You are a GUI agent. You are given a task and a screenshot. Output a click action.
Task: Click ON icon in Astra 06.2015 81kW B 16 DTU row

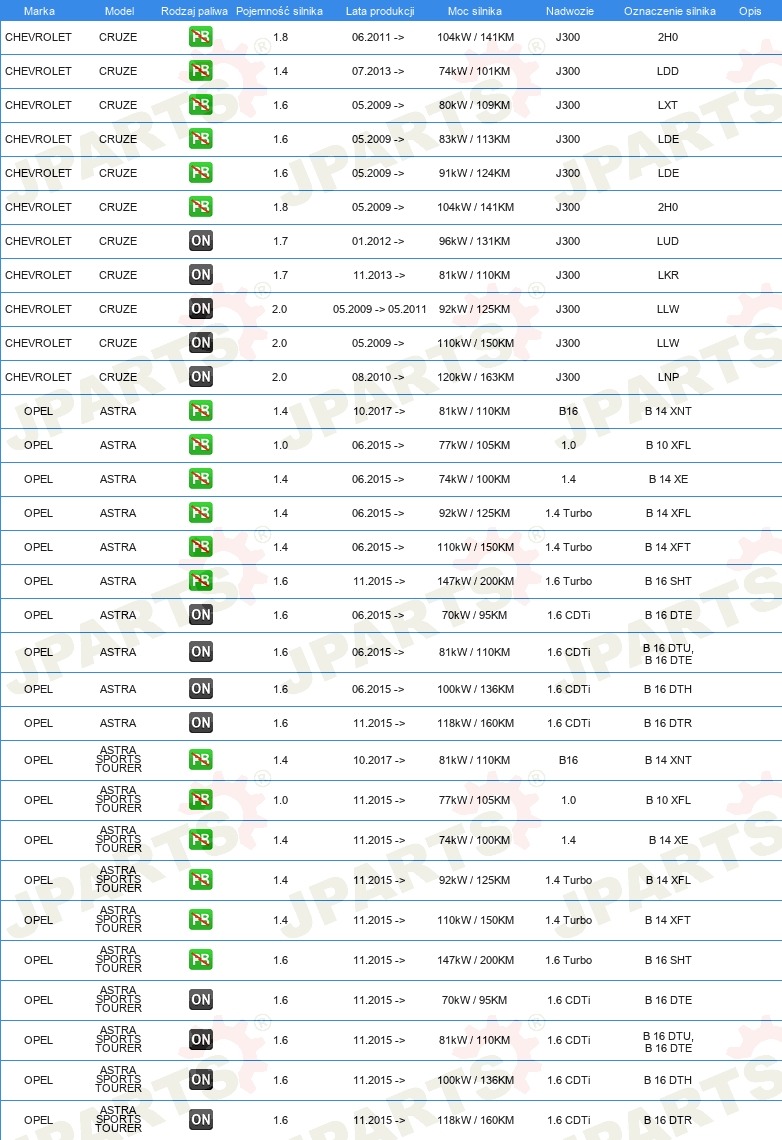coord(201,652)
